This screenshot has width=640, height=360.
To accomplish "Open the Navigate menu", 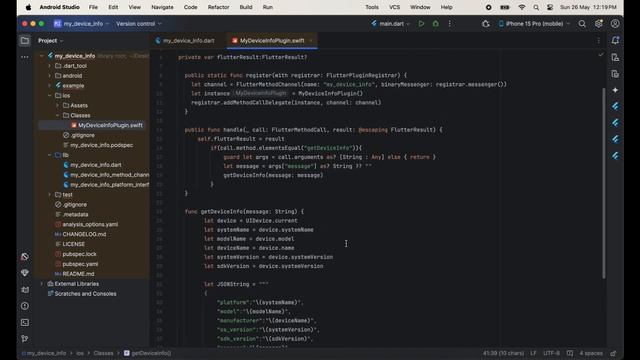I will (162, 7).
